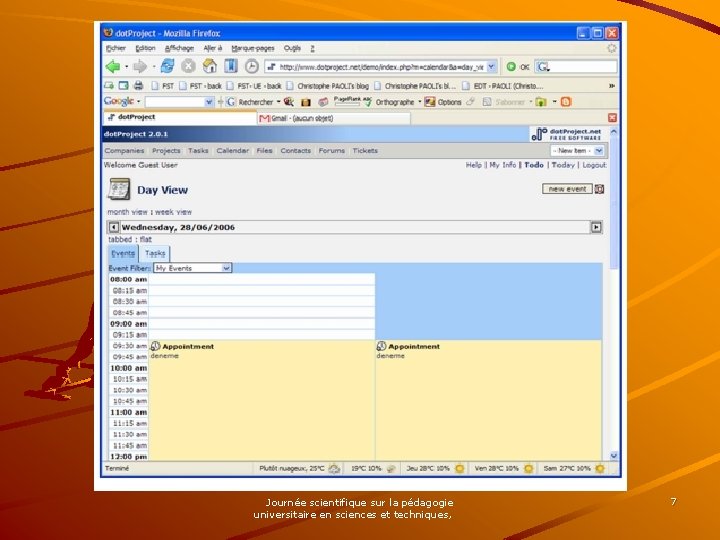The width and height of the screenshot is (720, 540).
Task: Click the new event button
Action: (568, 189)
